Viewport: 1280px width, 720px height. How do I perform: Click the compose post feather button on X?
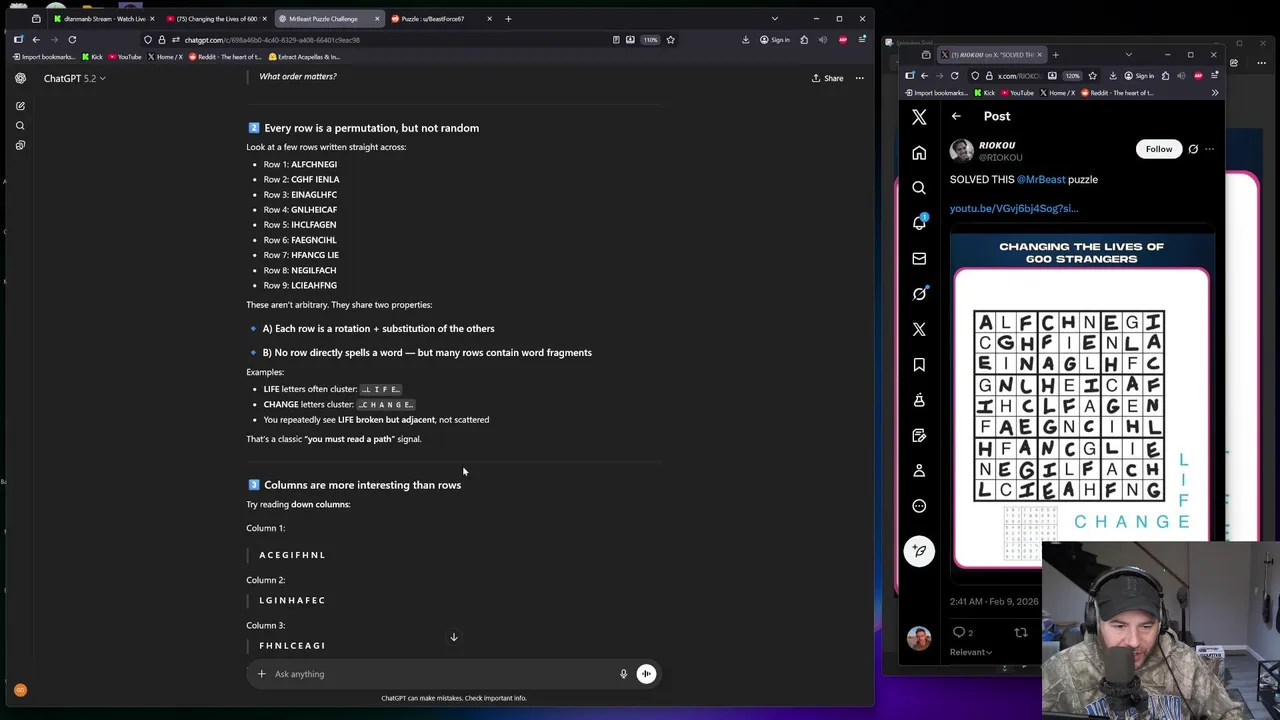tap(919, 551)
